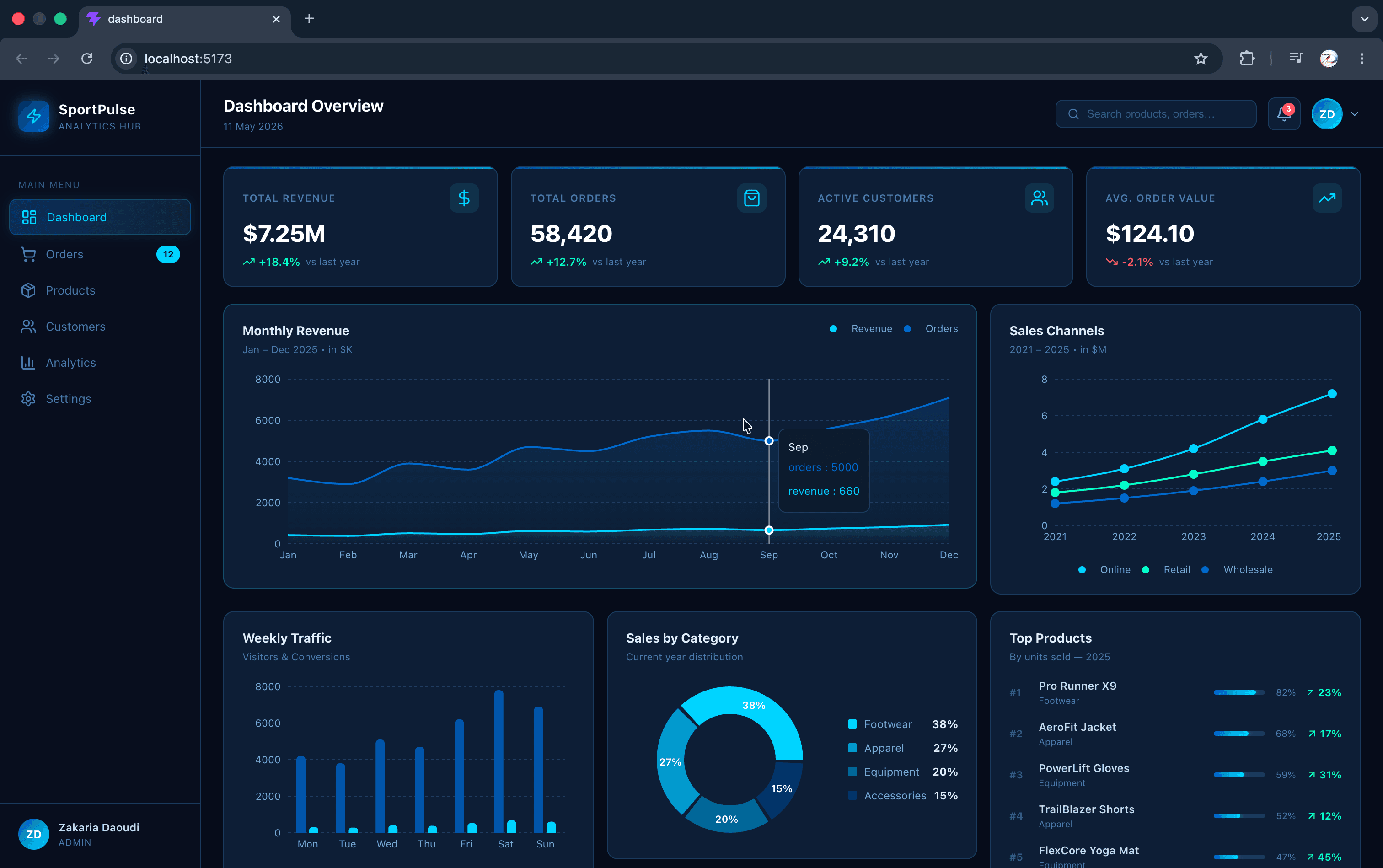Toggle the Wholesale series legend
The image size is (1383, 868).
[1237, 569]
